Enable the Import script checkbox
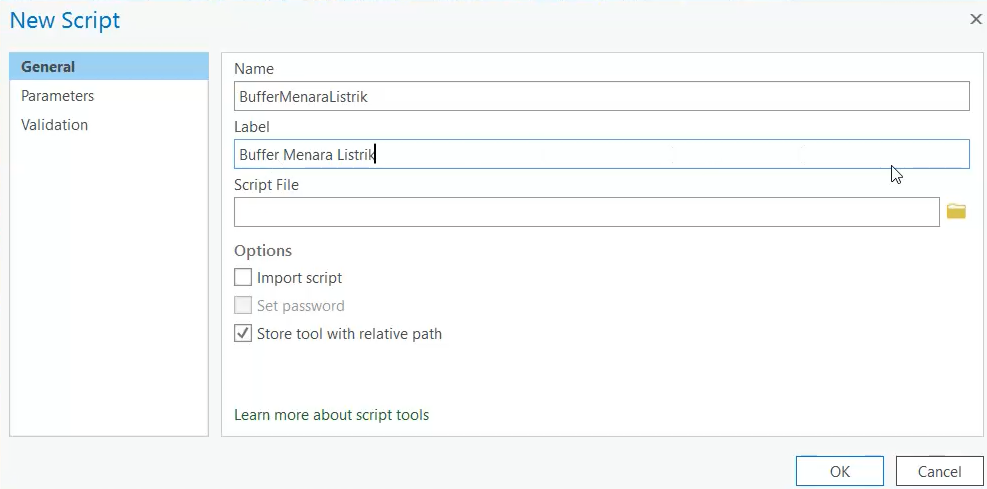Image resolution: width=987 pixels, height=489 pixels. pos(243,278)
